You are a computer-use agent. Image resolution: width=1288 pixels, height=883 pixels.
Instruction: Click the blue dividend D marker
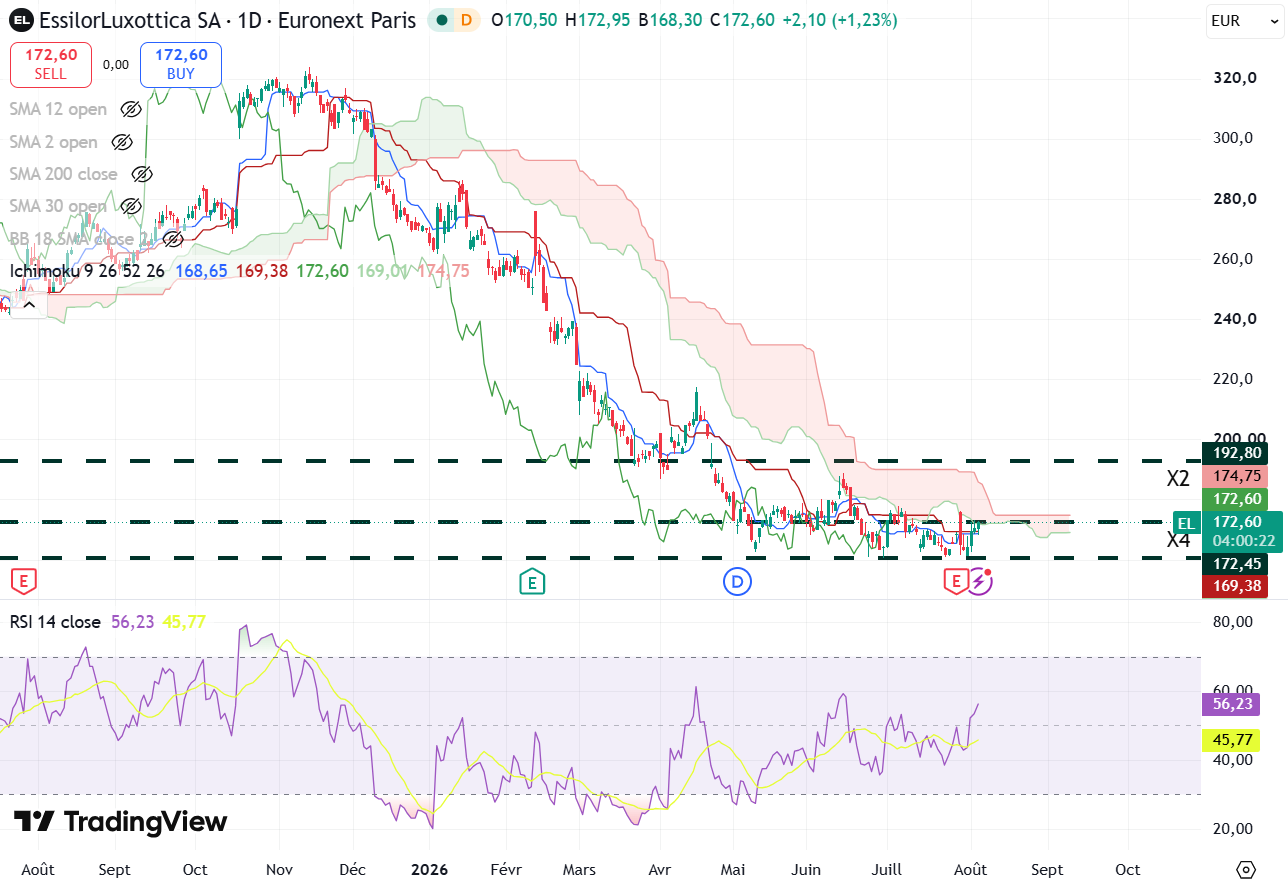(x=737, y=581)
